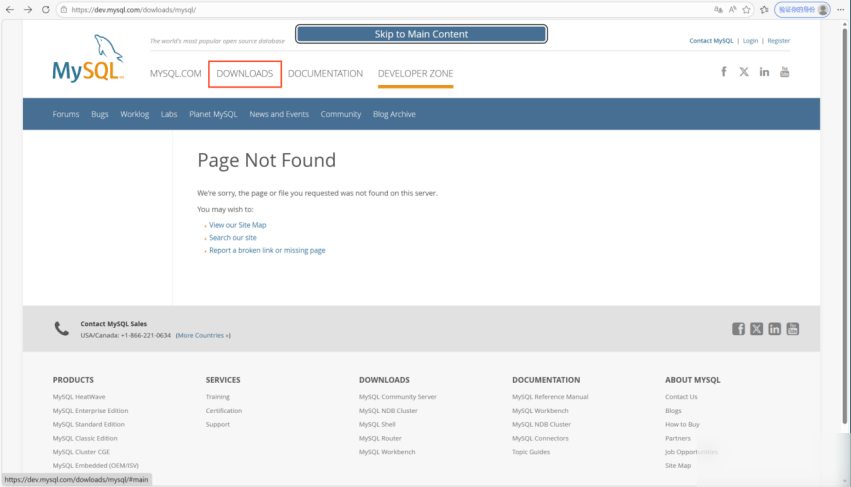Click the translate icon in the address bar
Screen dimensions: 851x487
point(718,10)
